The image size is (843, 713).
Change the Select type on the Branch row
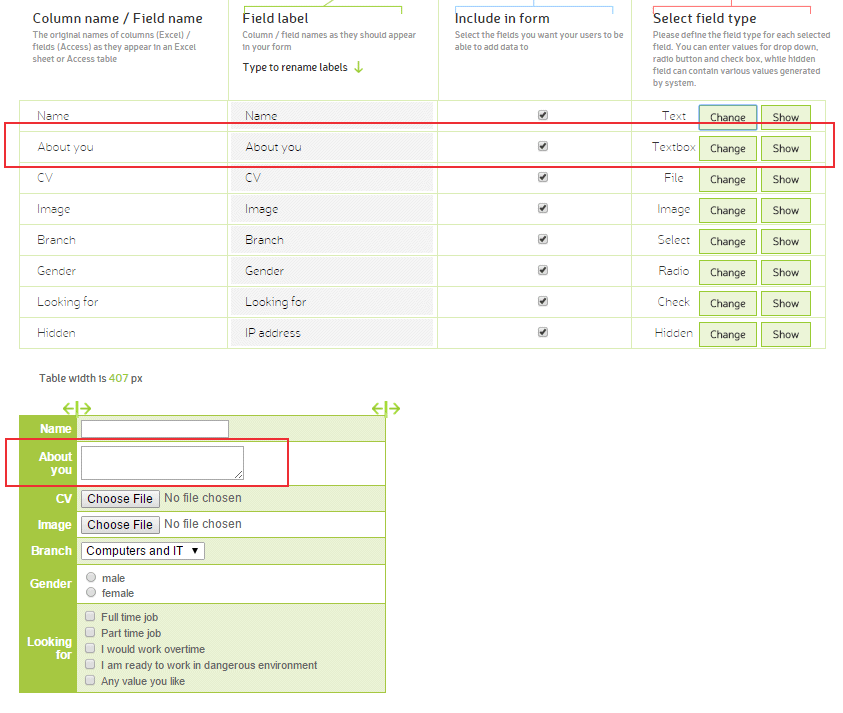tap(727, 241)
